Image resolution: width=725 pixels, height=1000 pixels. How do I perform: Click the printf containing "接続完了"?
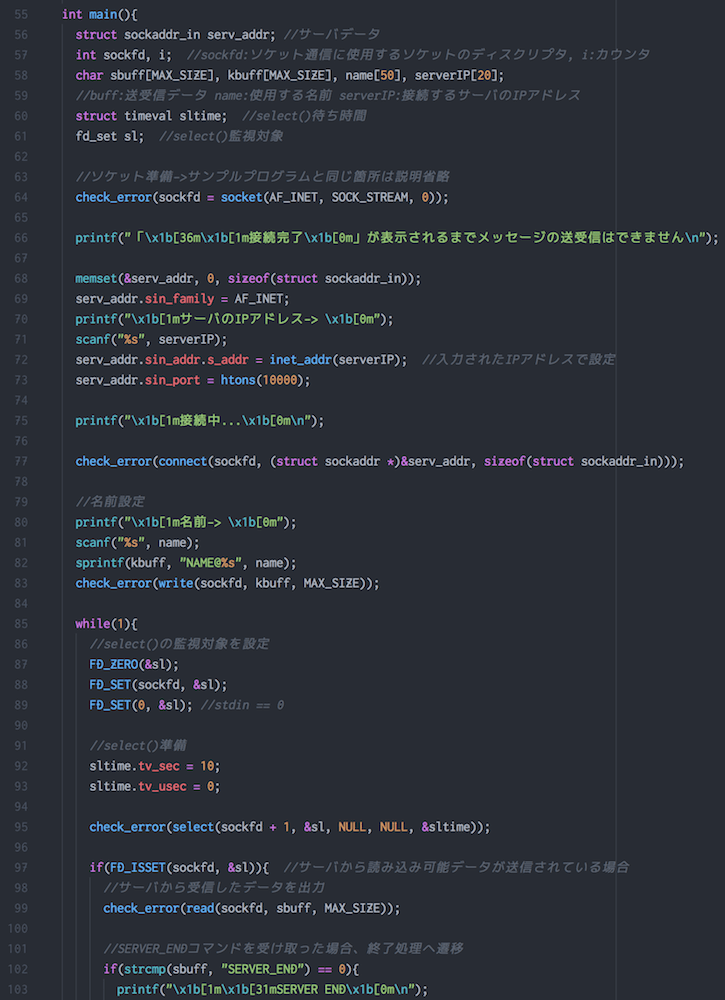click(x=397, y=238)
